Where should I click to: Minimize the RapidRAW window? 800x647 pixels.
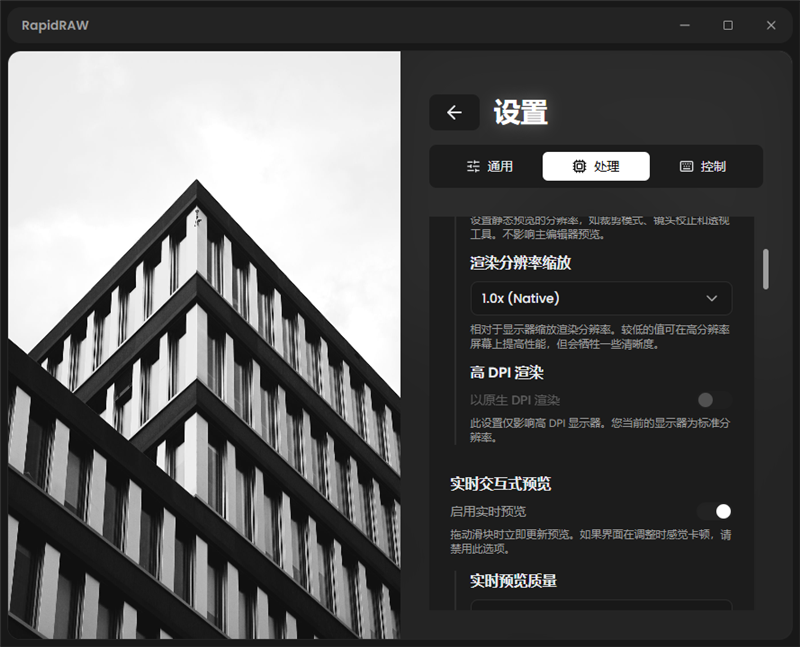tap(685, 25)
